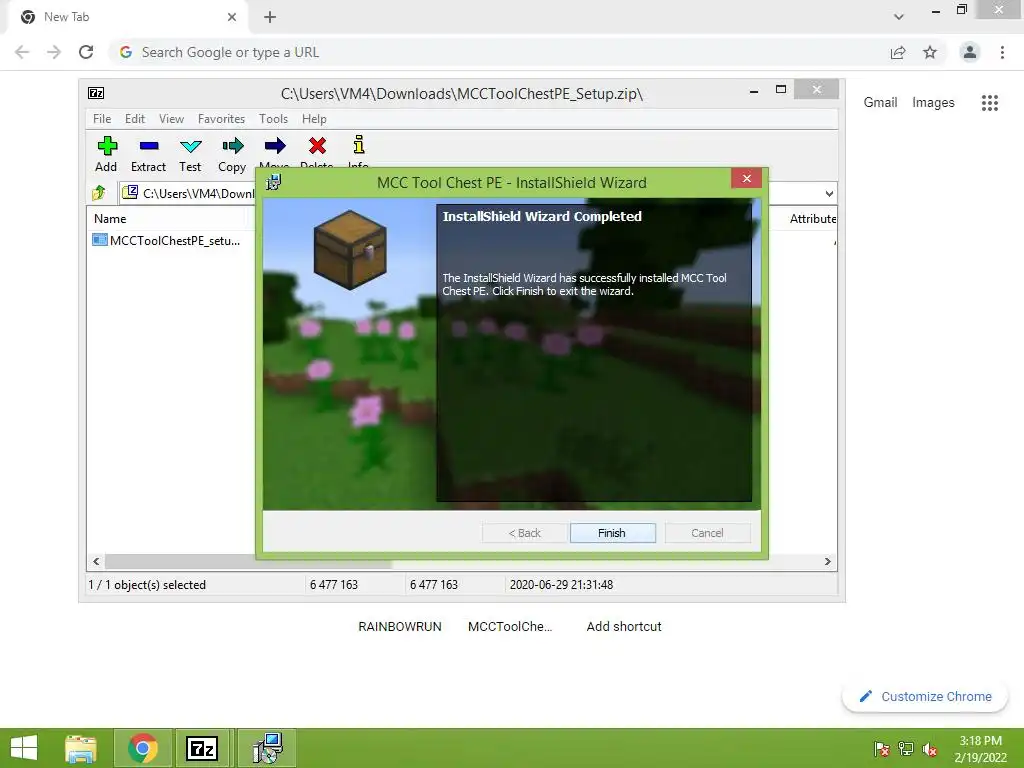
Task: Open the Gmail link
Action: pyautogui.click(x=880, y=103)
